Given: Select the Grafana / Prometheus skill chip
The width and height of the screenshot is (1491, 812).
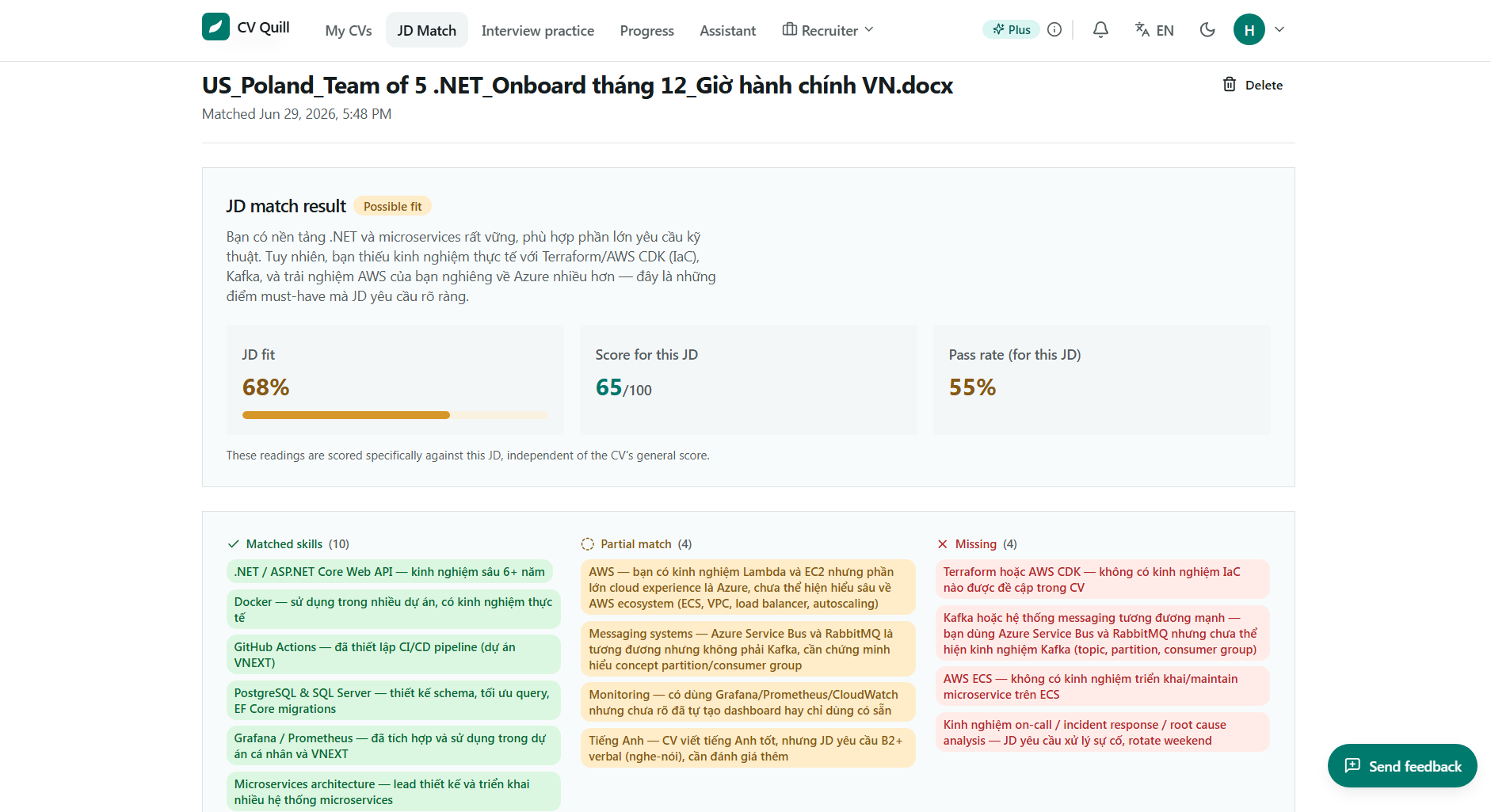Looking at the screenshot, I should 393,745.
